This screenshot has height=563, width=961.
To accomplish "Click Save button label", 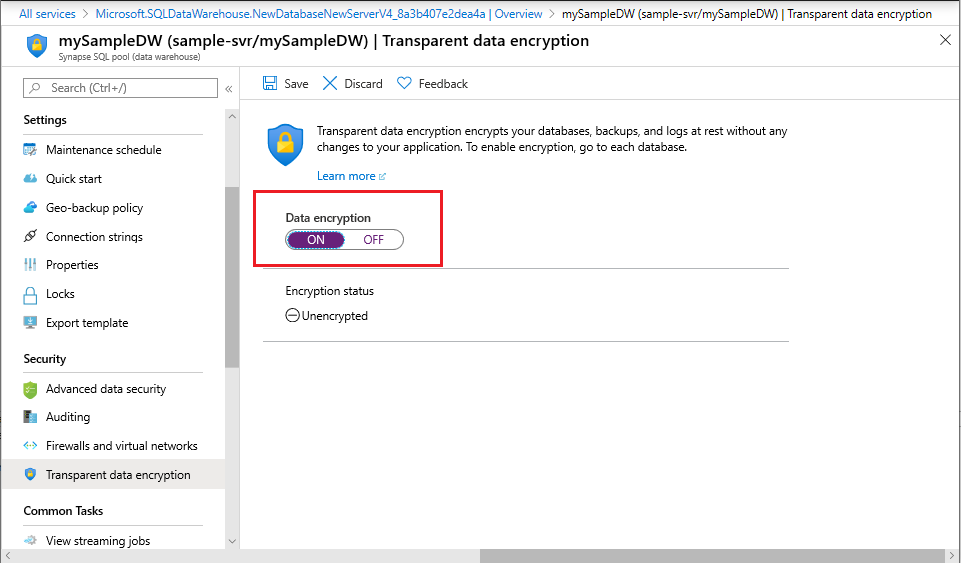I will (296, 83).
